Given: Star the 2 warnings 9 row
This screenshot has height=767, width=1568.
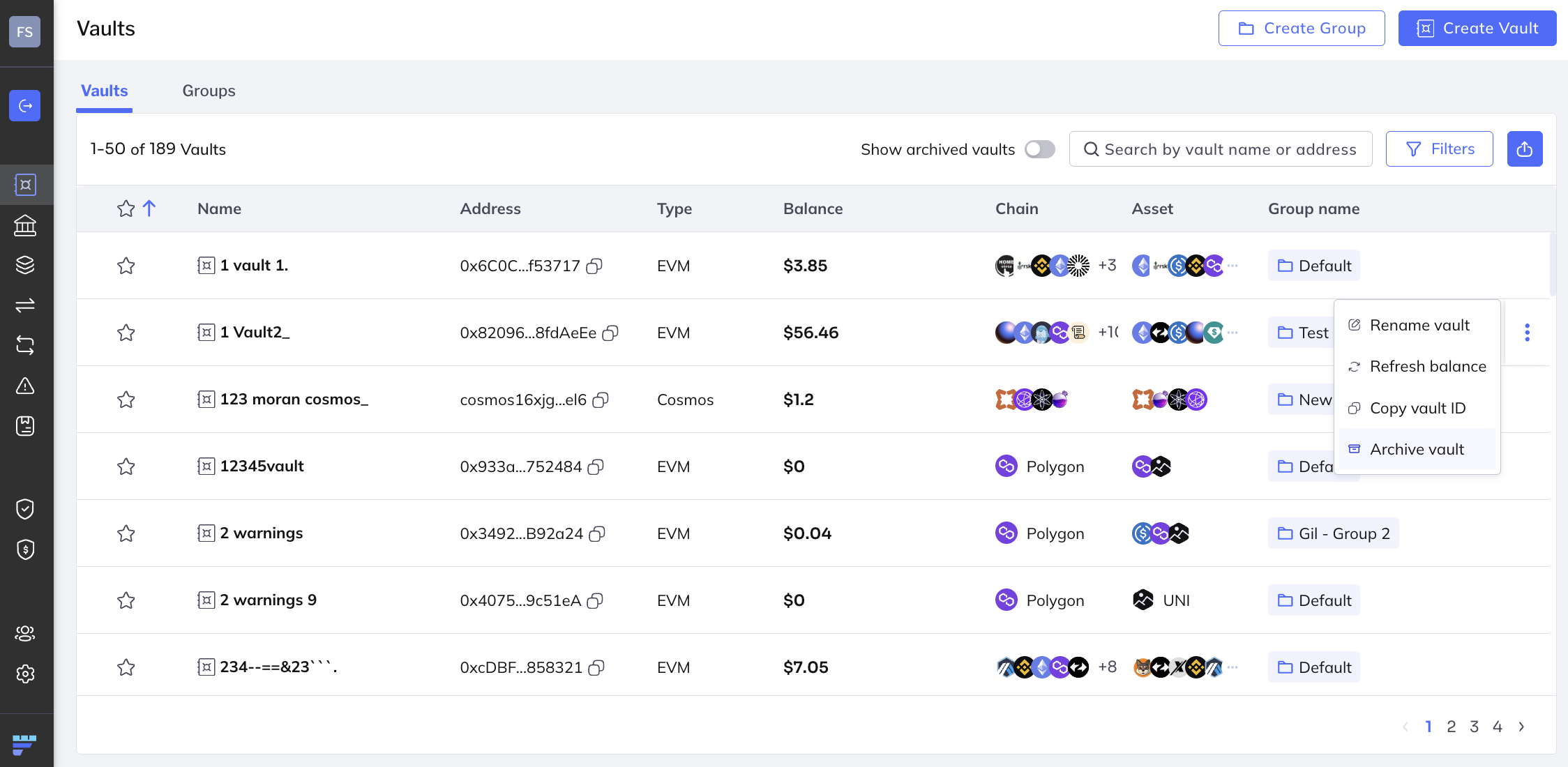Looking at the screenshot, I should 126,600.
